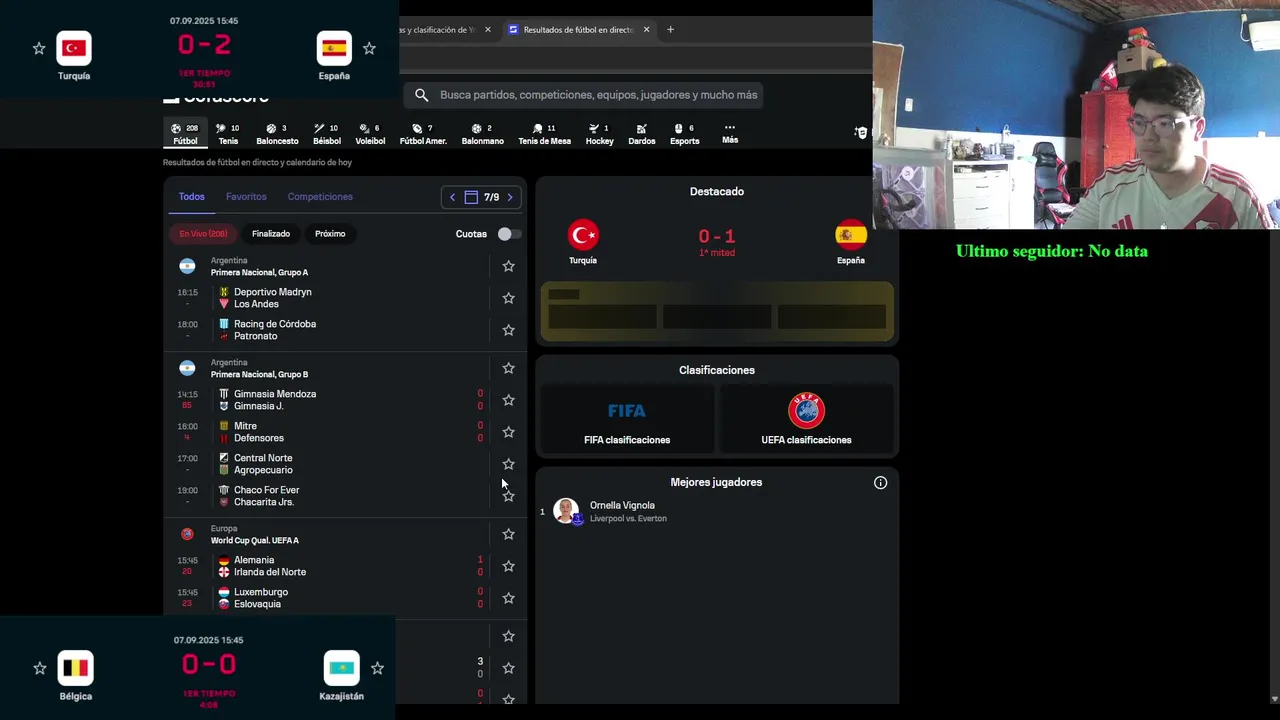Open the Baloncesto sport section
The width and height of the screenshot is (1280, 720).
point(277,134)
